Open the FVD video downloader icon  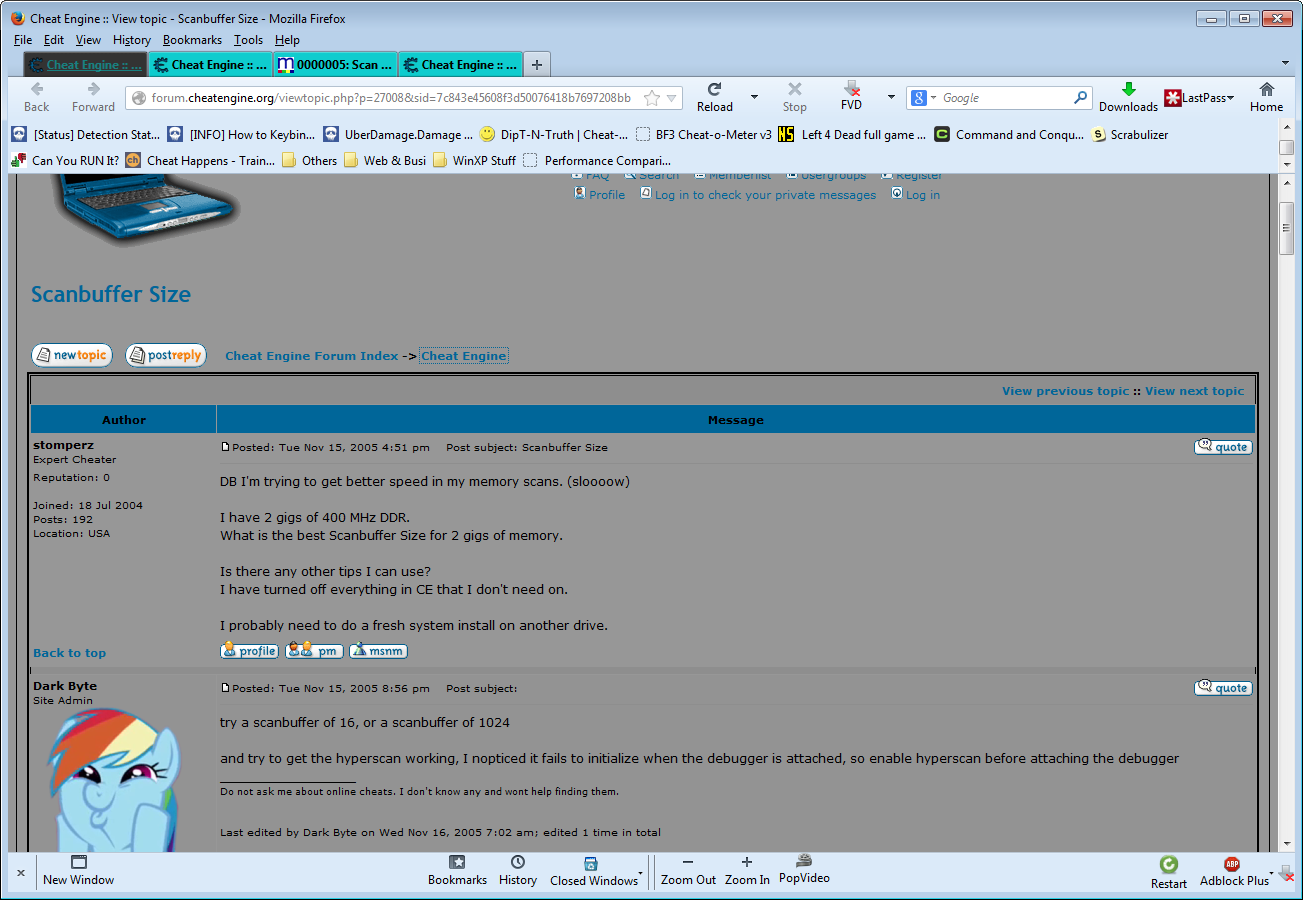coord(851,96)
